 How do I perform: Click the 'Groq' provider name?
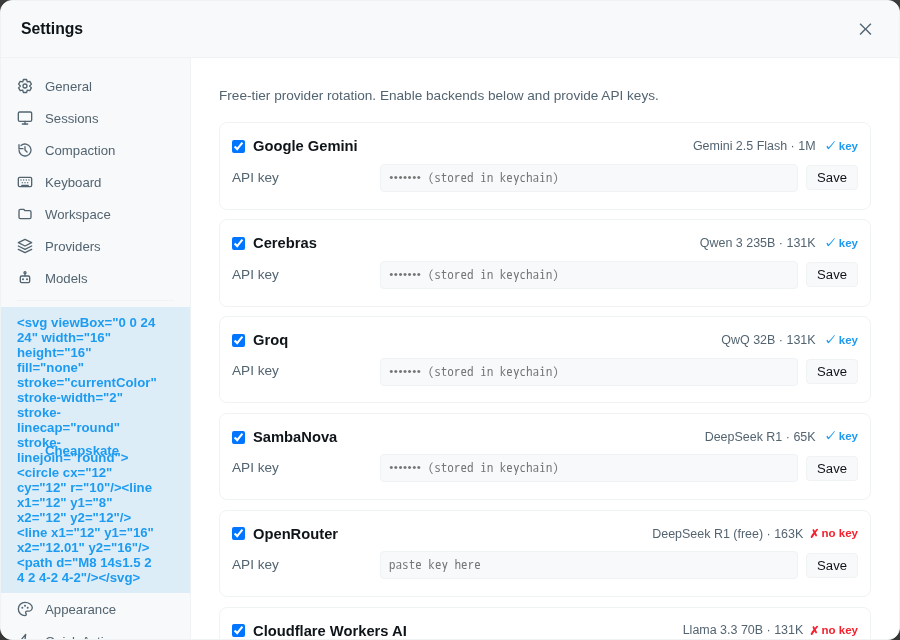point(270,340)
